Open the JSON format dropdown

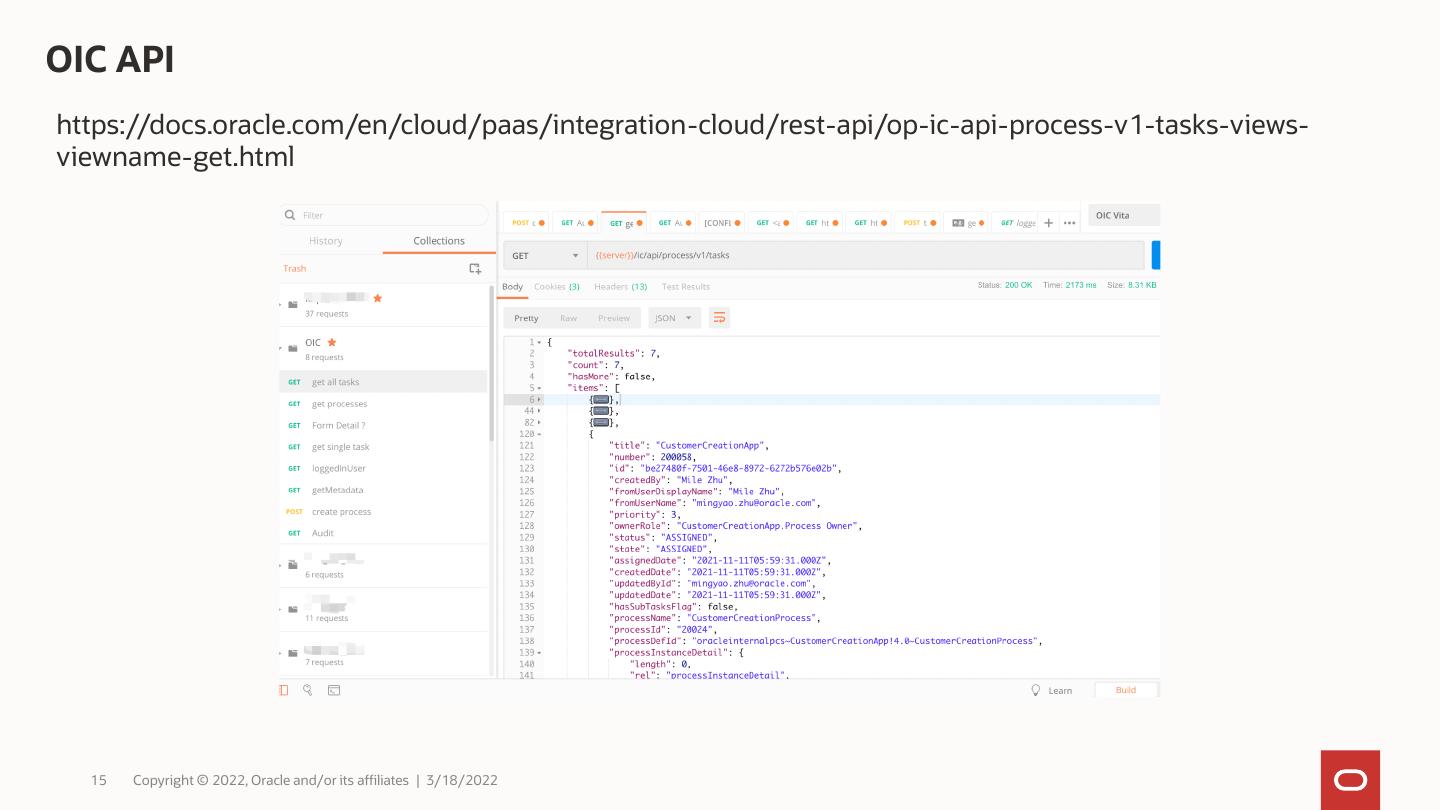673,318
